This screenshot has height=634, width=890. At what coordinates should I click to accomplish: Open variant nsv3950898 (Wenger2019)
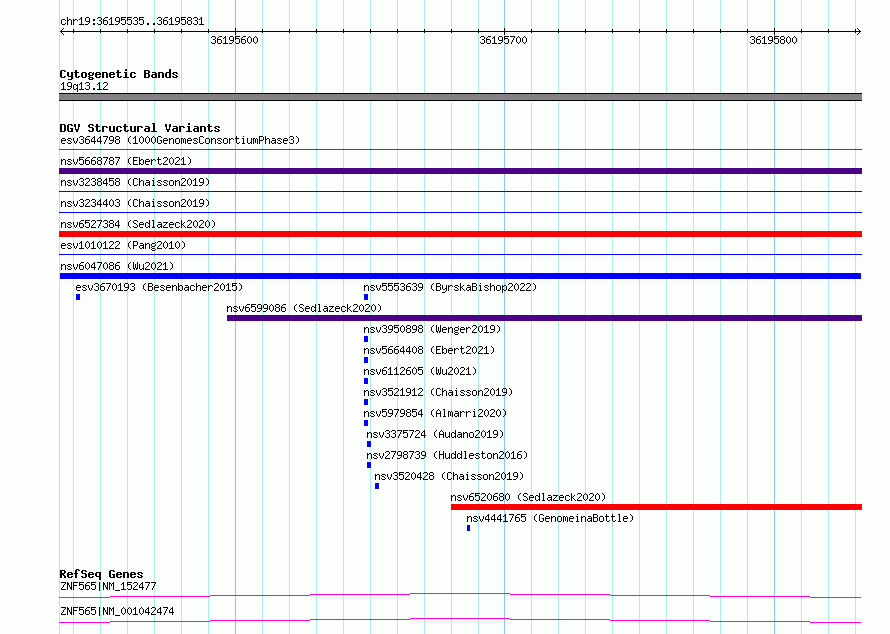(432, 329)
